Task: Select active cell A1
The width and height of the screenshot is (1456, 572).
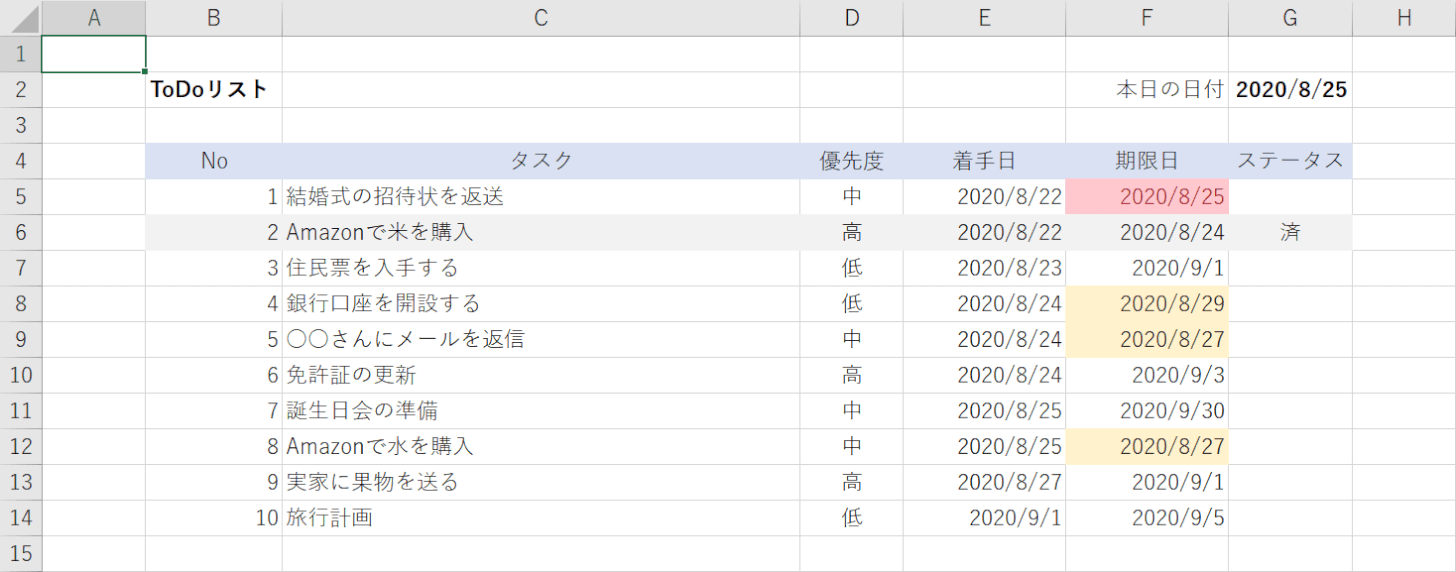Action: (x=94, y=54)
